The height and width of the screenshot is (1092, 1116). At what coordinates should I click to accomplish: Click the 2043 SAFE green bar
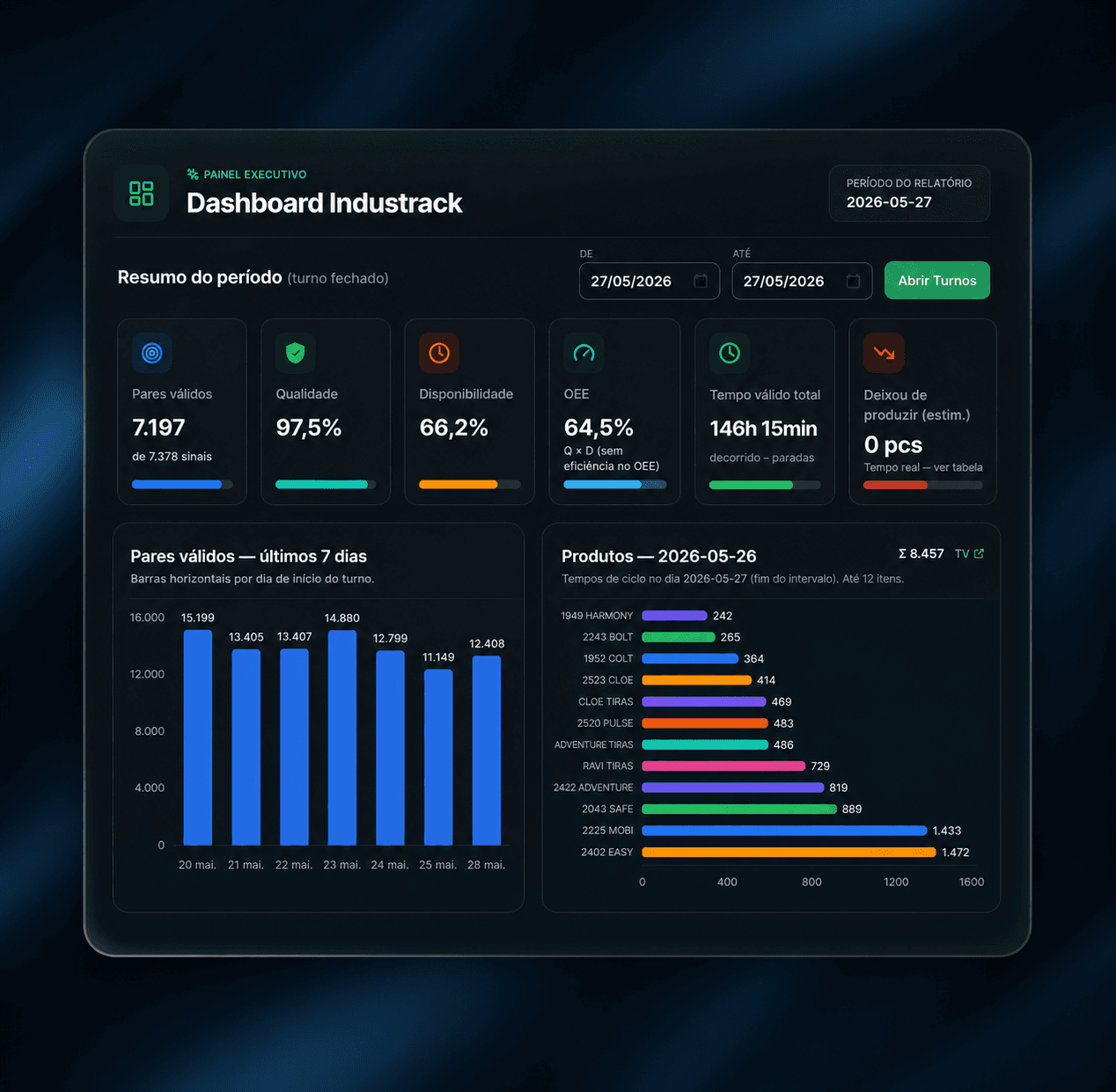pos(739,809)
